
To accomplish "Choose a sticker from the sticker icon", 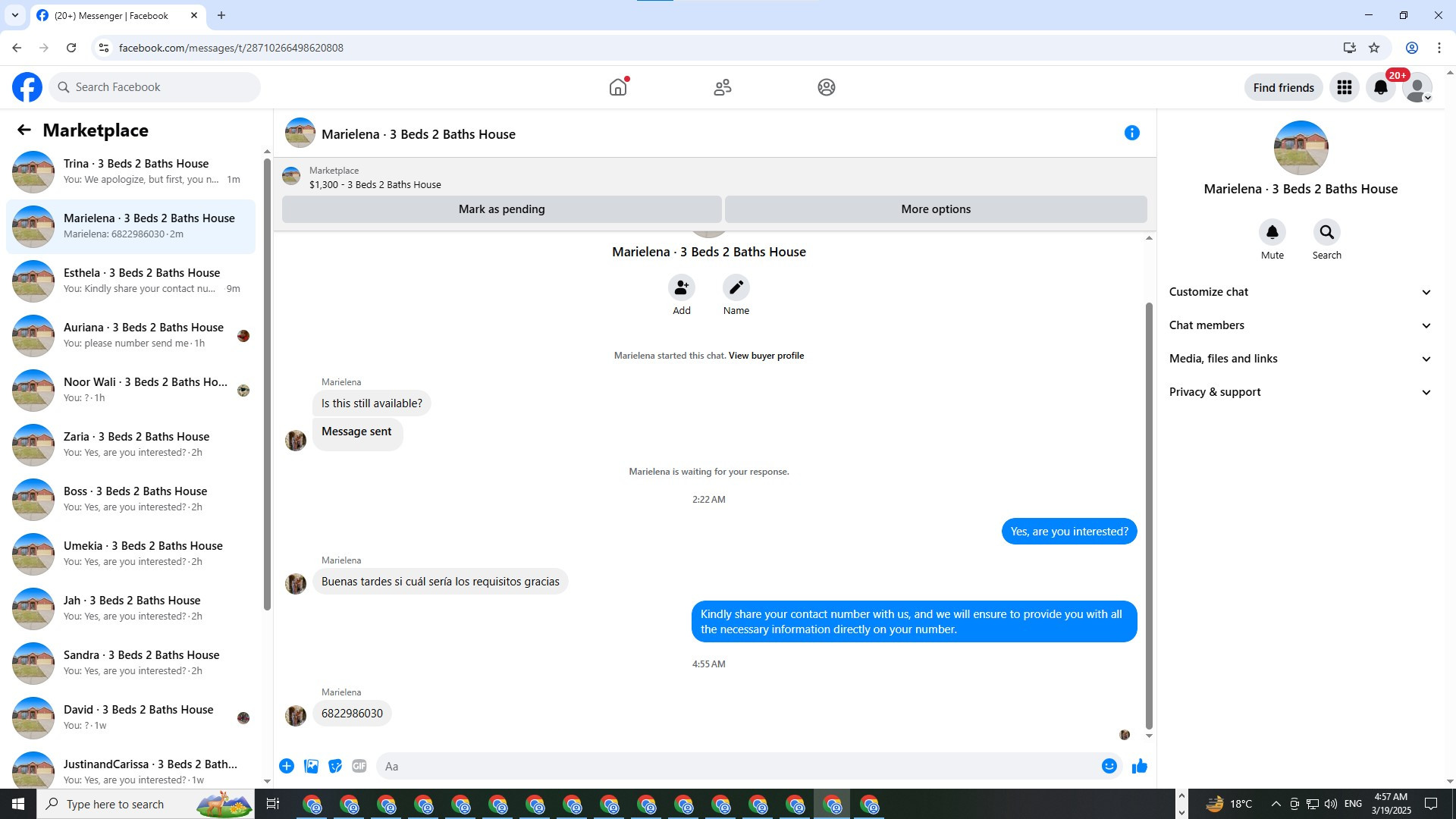I will click(x=335, y=766).
